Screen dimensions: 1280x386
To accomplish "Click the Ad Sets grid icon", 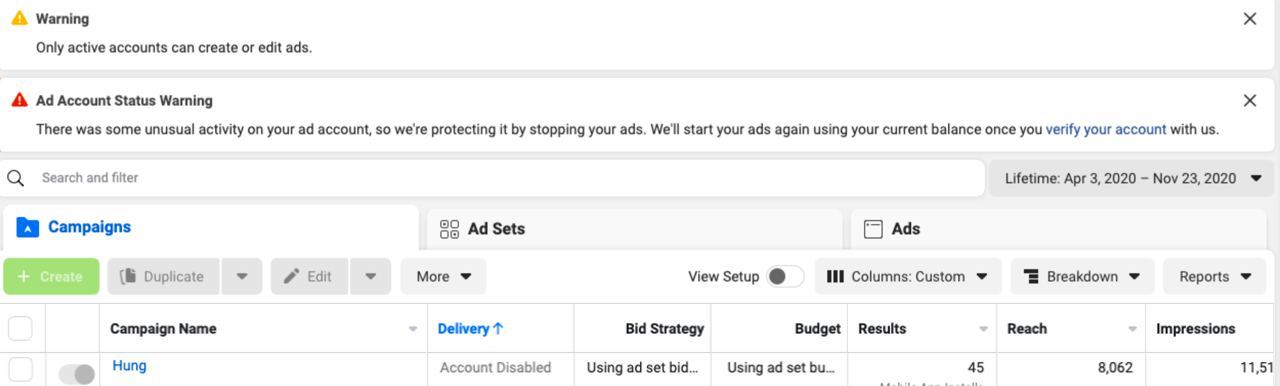I will 450,229.
